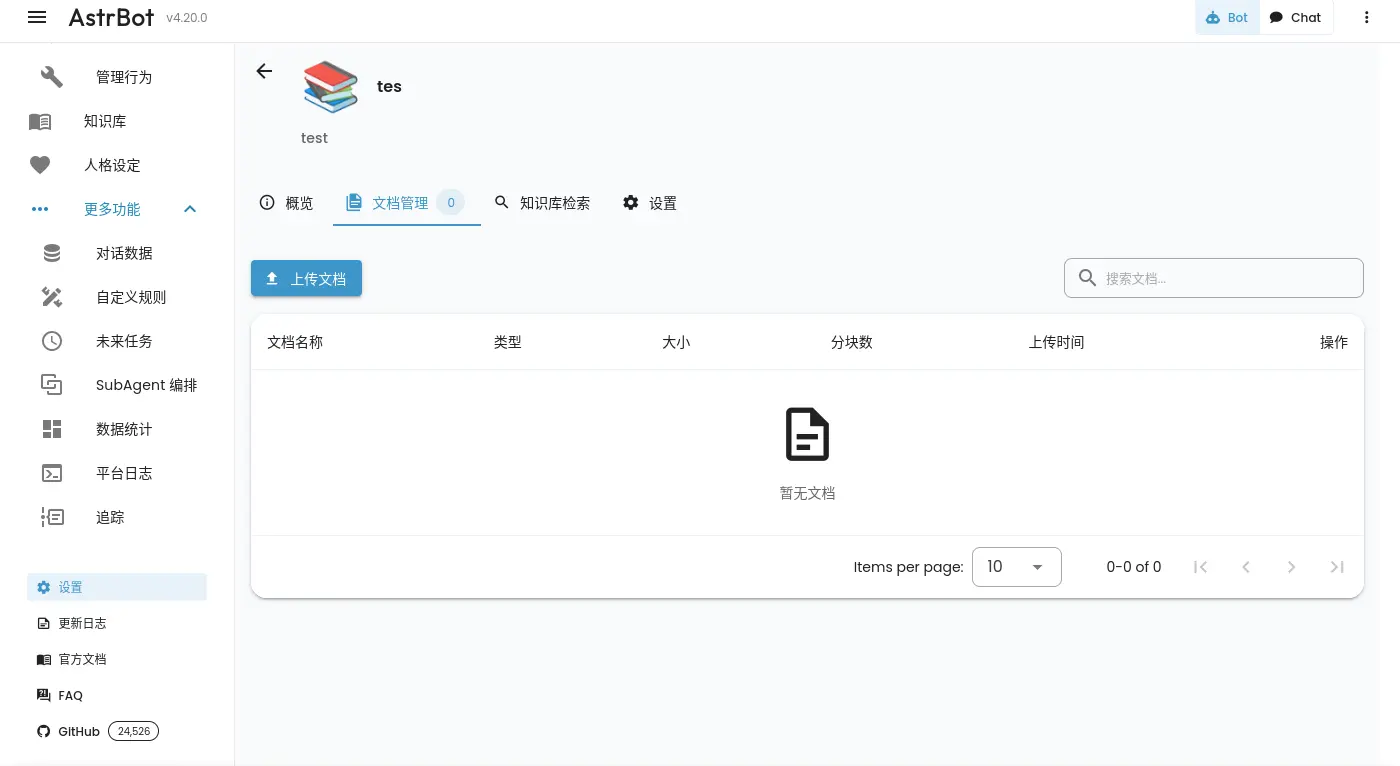Open 设置 tab with gear icon
This screenshot has height=766, width=1400.
(x=650, y=203)
